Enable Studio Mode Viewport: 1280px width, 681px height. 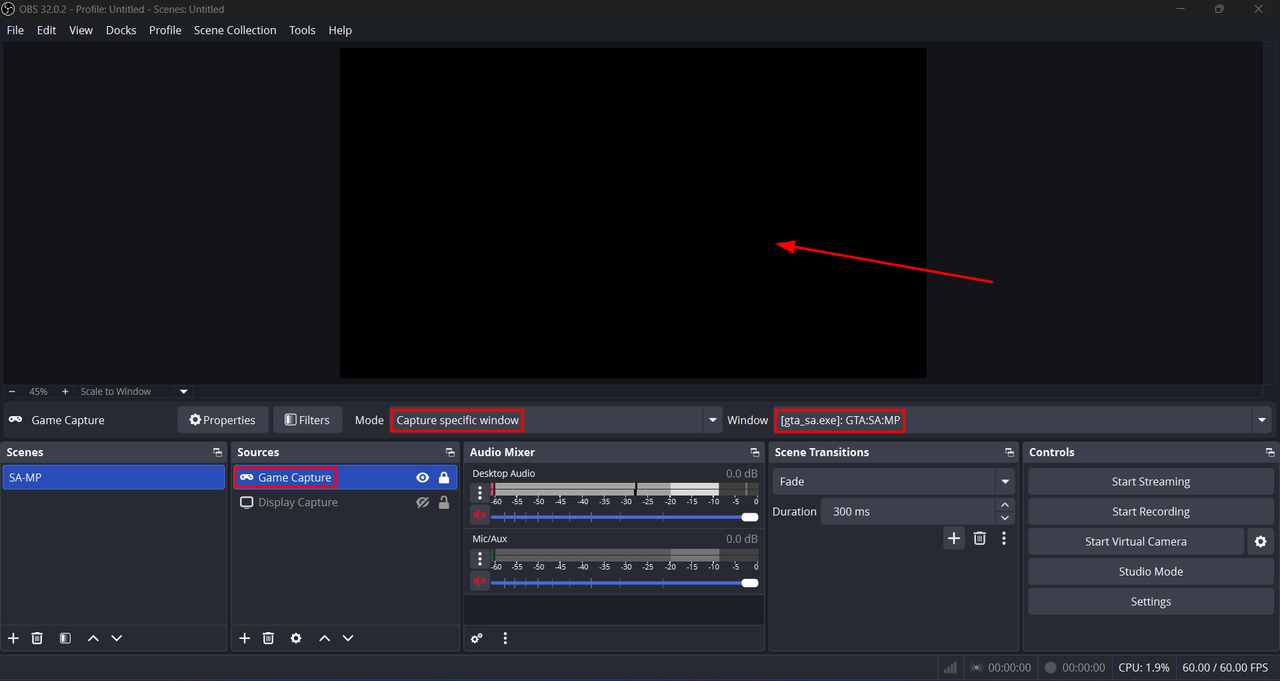tap(1150, 571)
